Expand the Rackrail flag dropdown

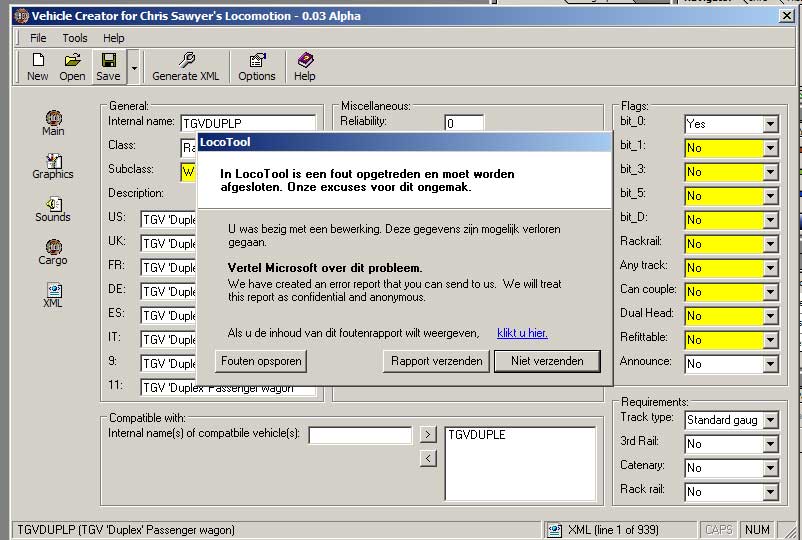770,244
